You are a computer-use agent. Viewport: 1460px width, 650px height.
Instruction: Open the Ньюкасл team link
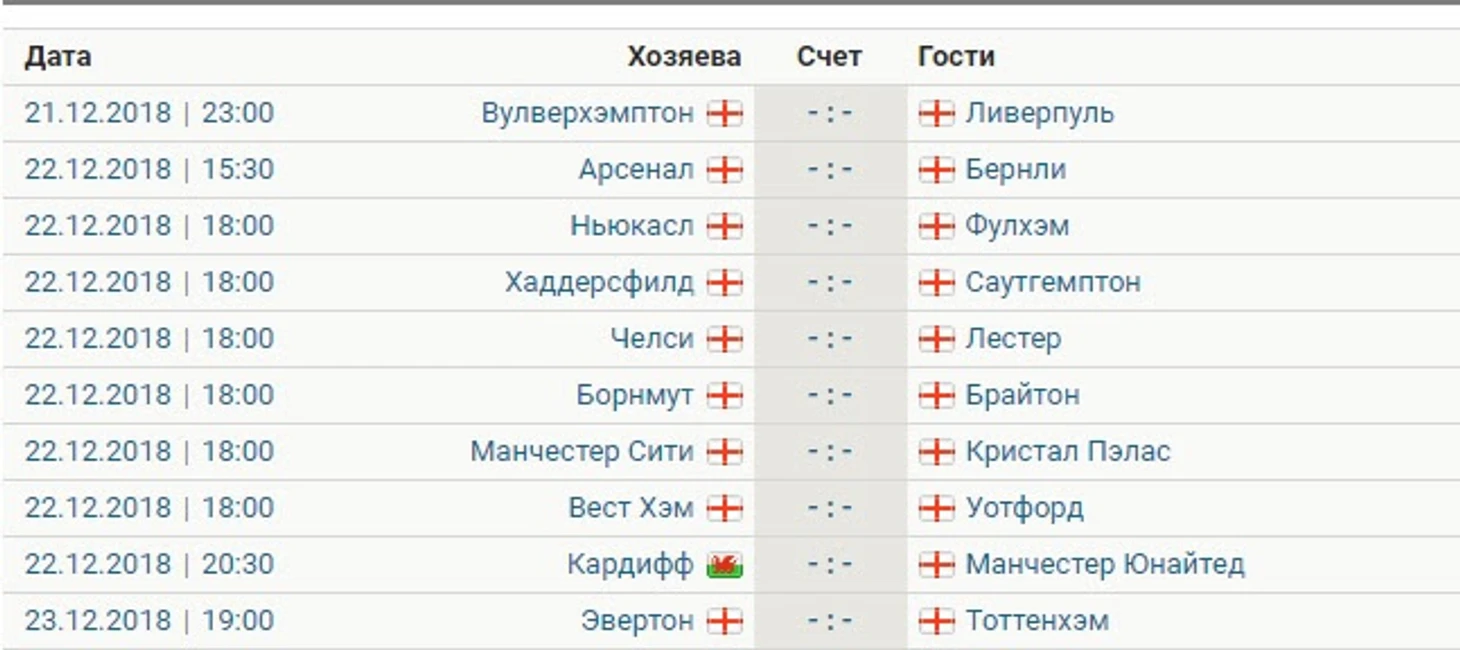click(631, 226)
